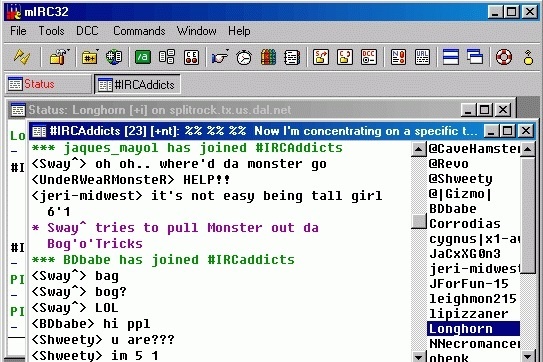
Task: Open Help via the lifebuoy icon
Action: [504, 57]
